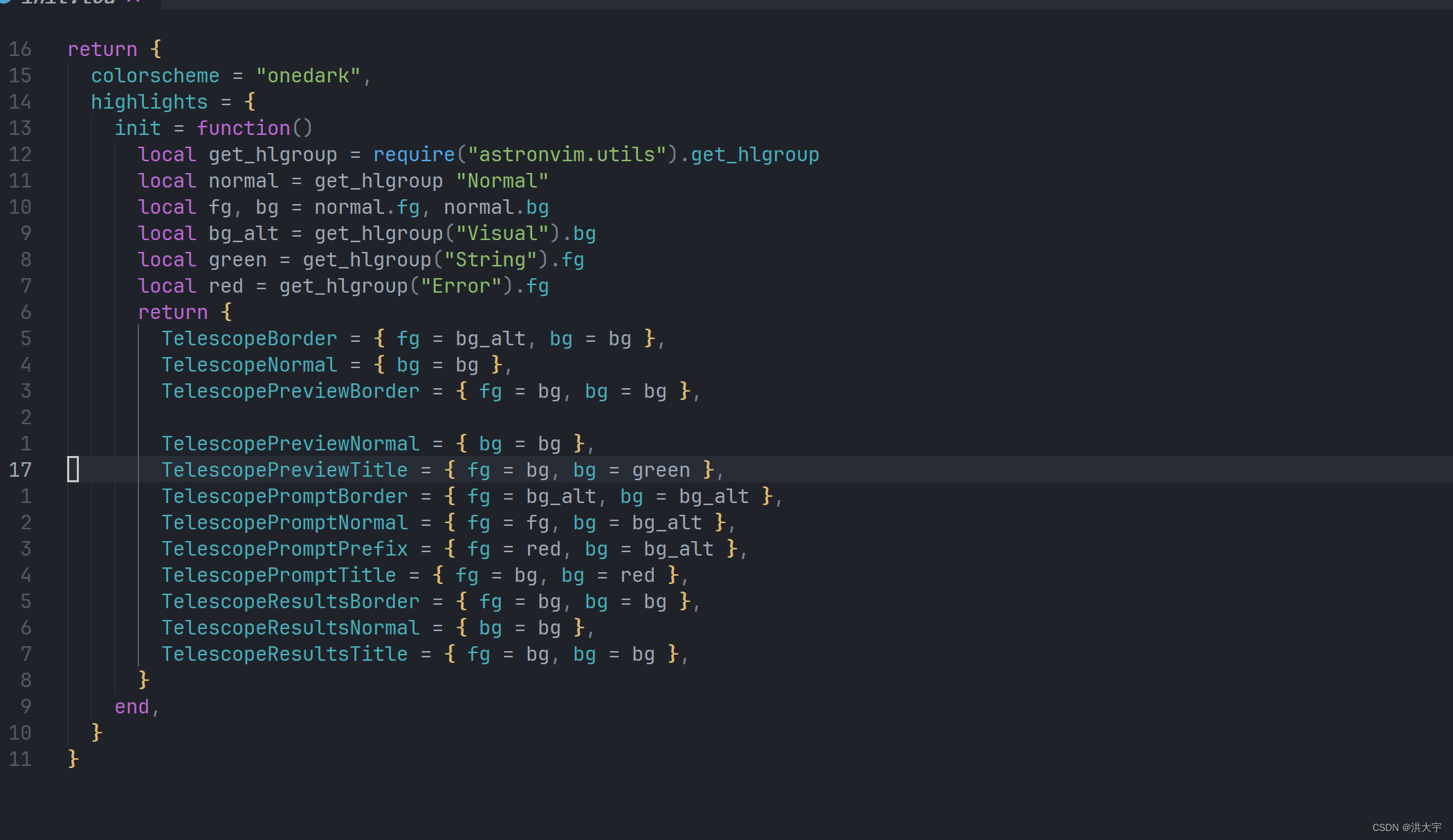Click the empty tabline area right of init.lua
Viewport: 1453px width, 840px height.
[x=761, y=3]
